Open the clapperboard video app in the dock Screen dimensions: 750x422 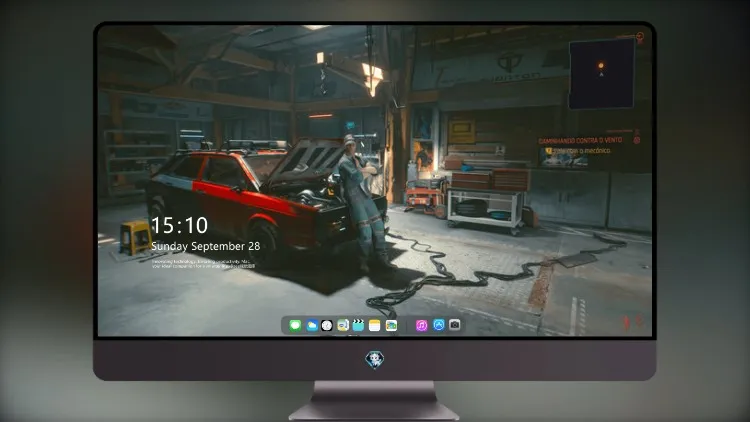(358, 325)
